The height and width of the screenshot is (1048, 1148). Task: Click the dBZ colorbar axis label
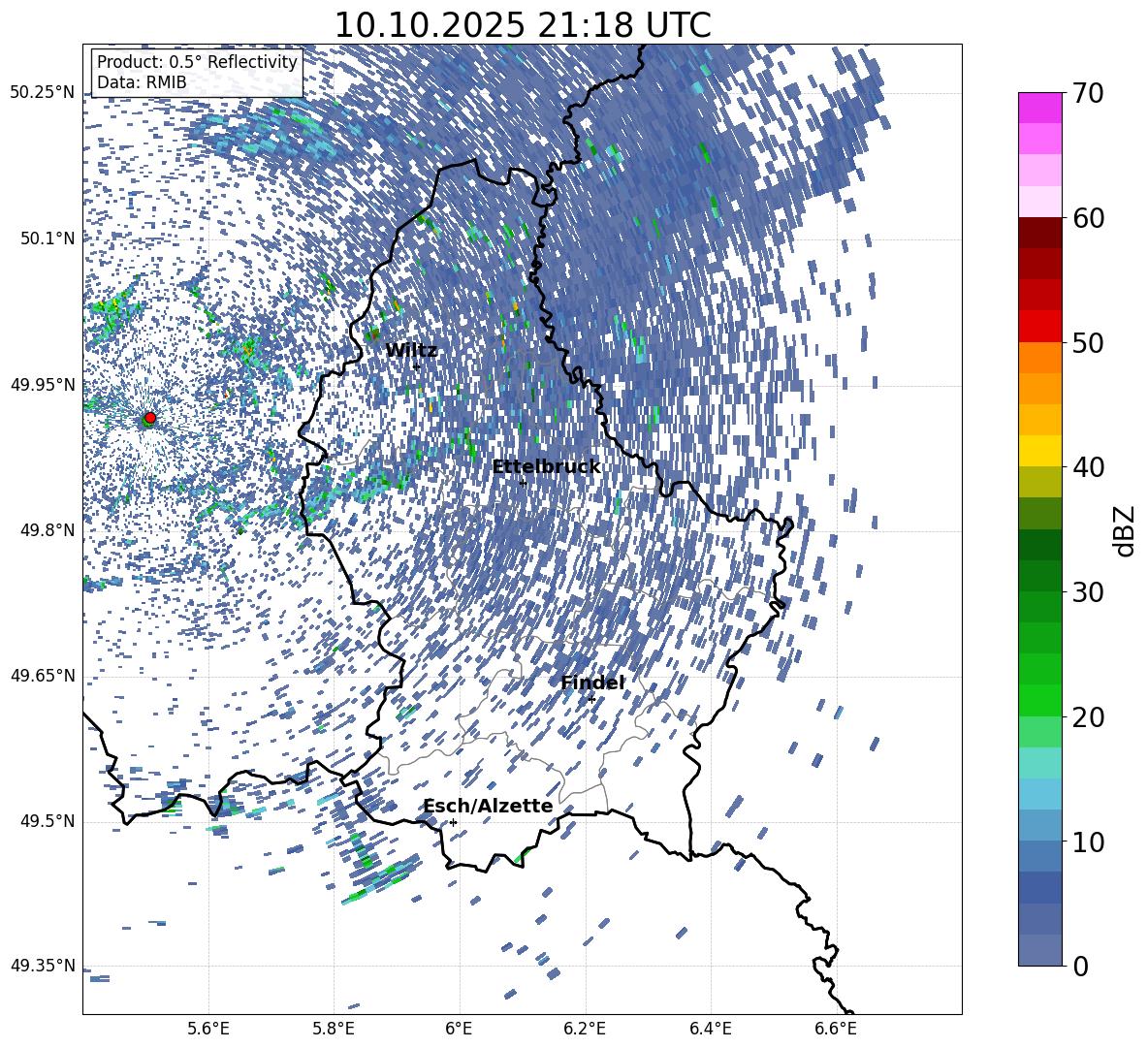click(1126, 530)
